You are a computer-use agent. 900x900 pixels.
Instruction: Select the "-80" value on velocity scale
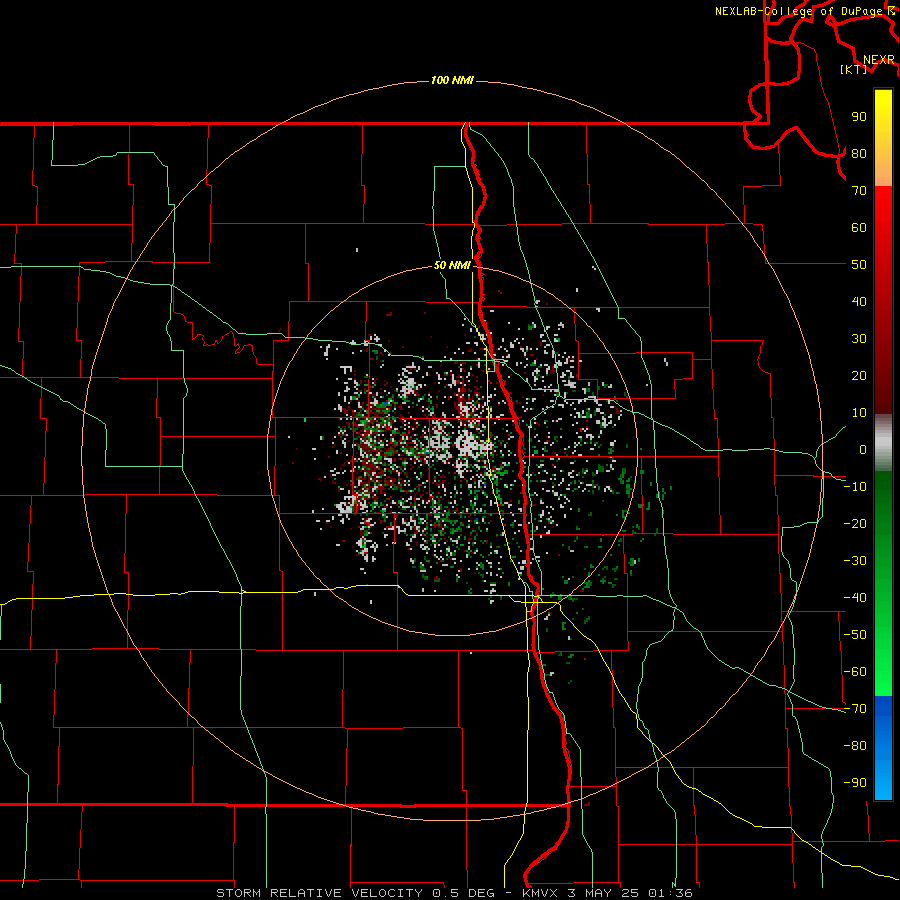[855, 746]
